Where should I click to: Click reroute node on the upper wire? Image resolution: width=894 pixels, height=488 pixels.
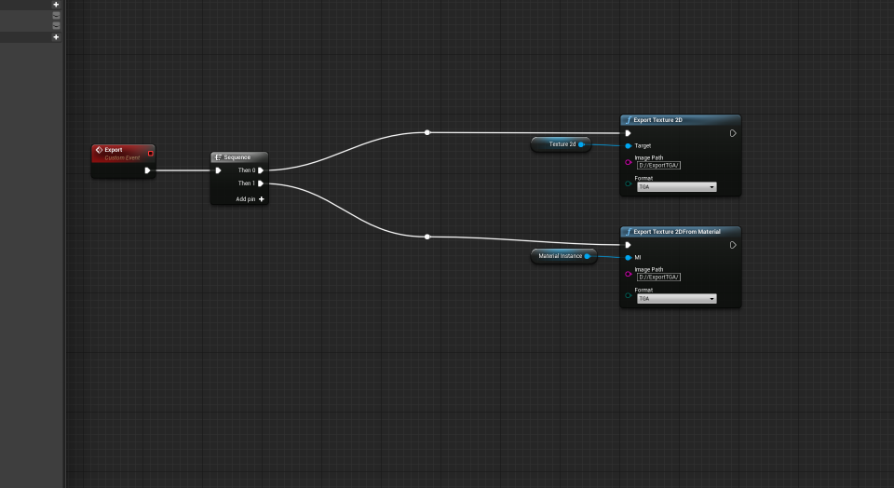pos(427,132)
